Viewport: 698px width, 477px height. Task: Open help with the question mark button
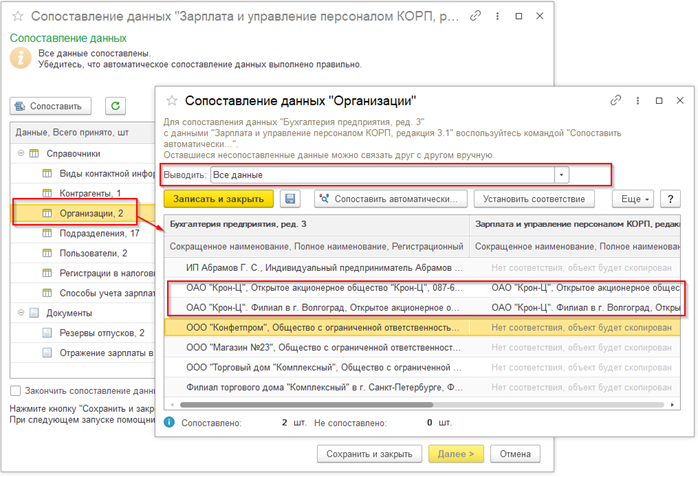coord(670,199)
